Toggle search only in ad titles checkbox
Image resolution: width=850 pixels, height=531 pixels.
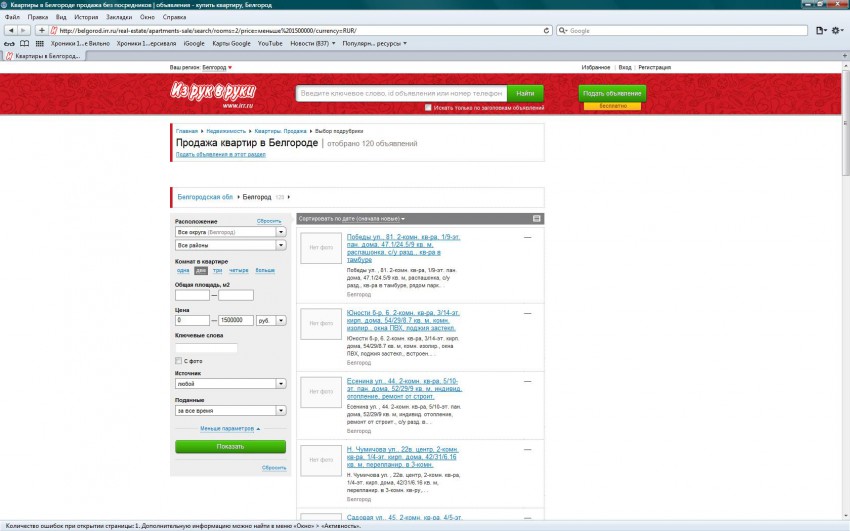429,107
